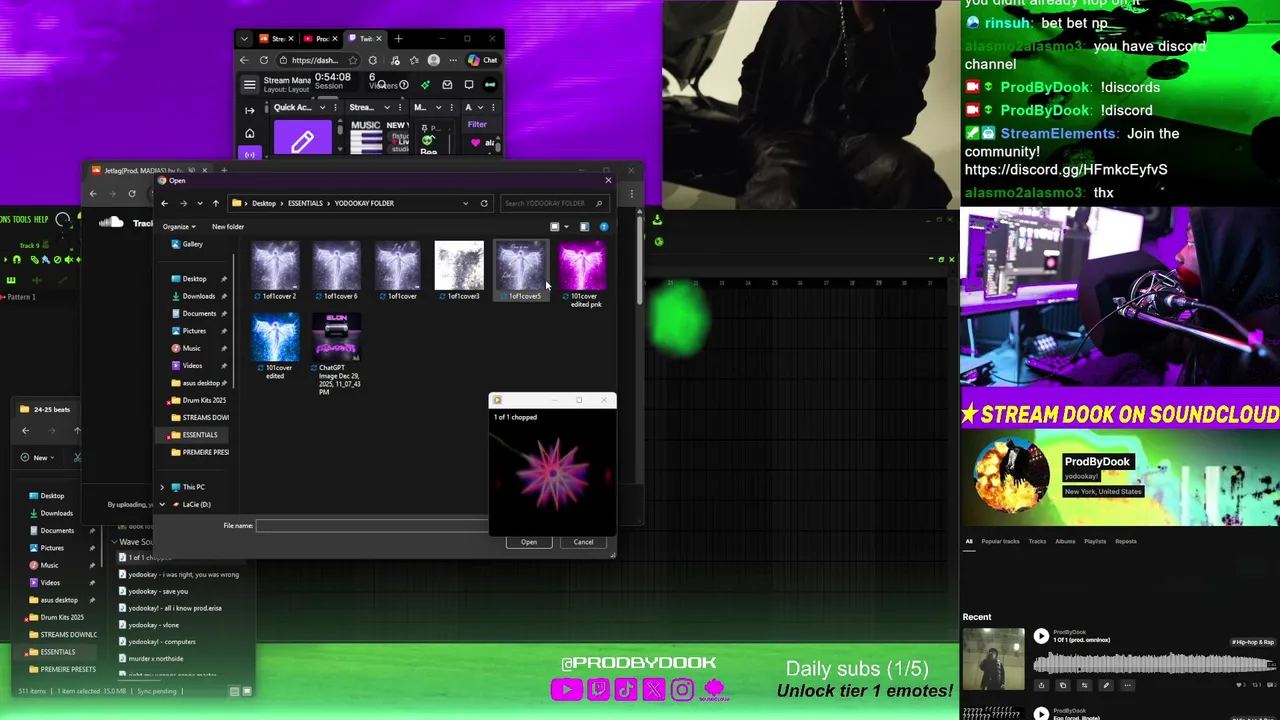This screenshot has height=720, width=1280.
Task: Expand the address bar path history
Action: coord(465,203)
